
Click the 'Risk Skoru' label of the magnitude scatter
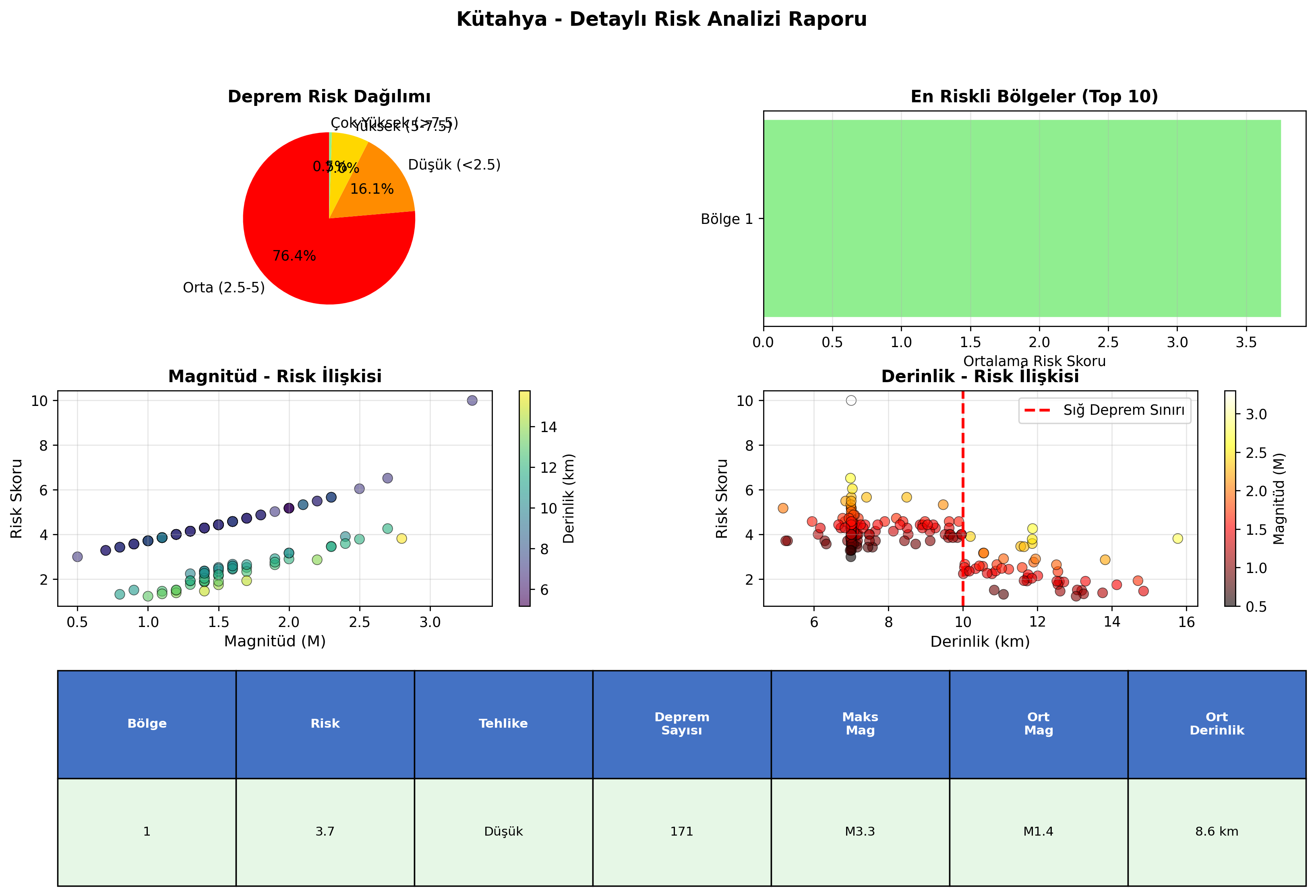coord(17,499)
